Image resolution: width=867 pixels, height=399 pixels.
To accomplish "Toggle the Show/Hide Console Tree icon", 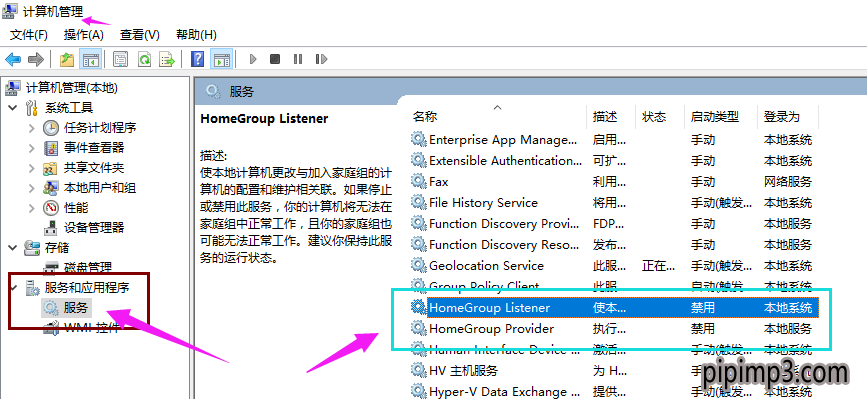I will pos(90,59).
